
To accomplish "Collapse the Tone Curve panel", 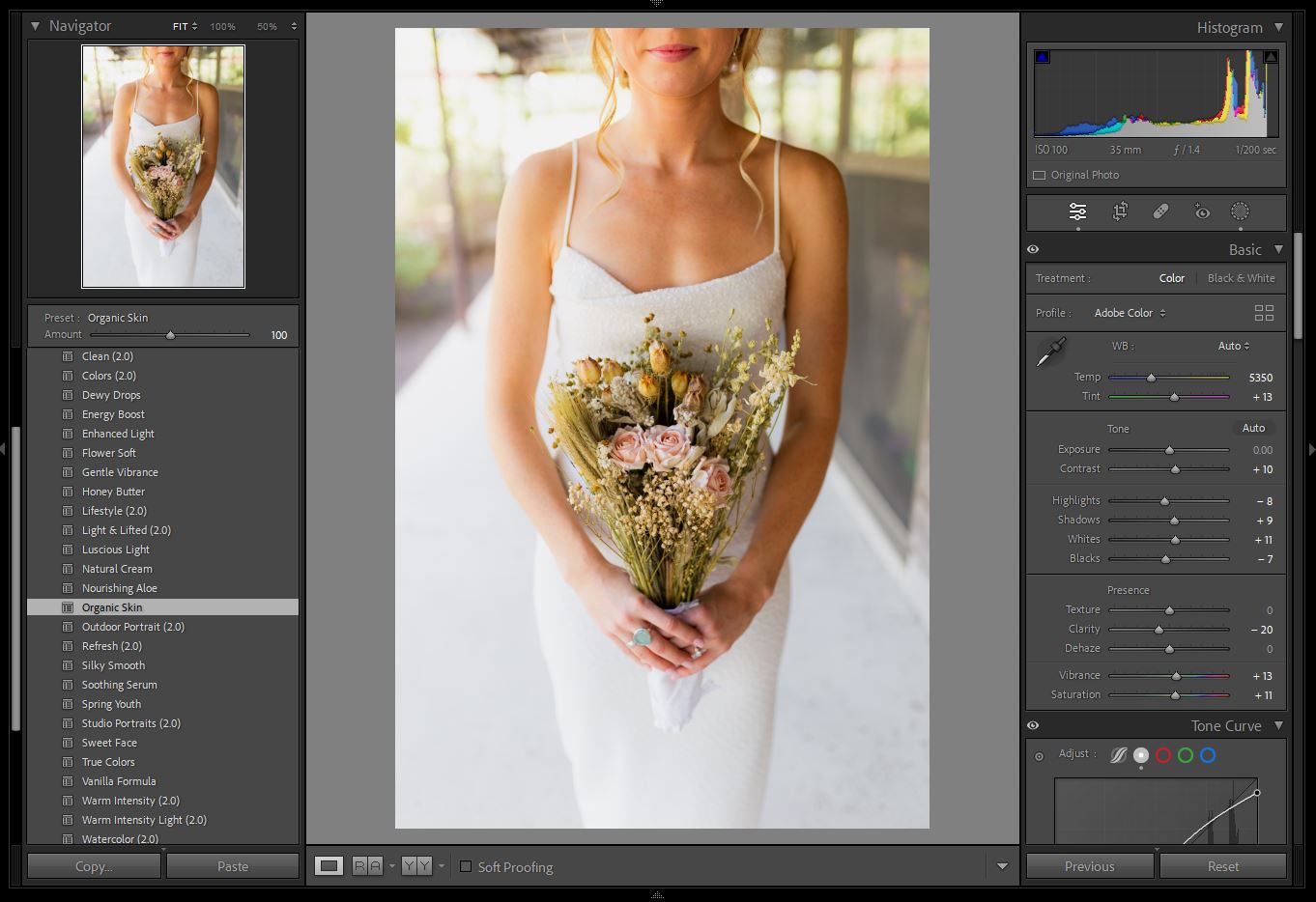I will coord(1280,725).
